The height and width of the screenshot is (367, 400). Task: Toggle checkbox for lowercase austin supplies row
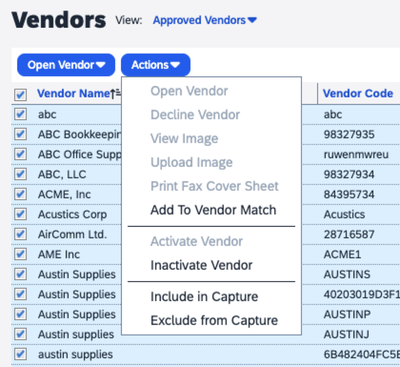tap(20, 354)
